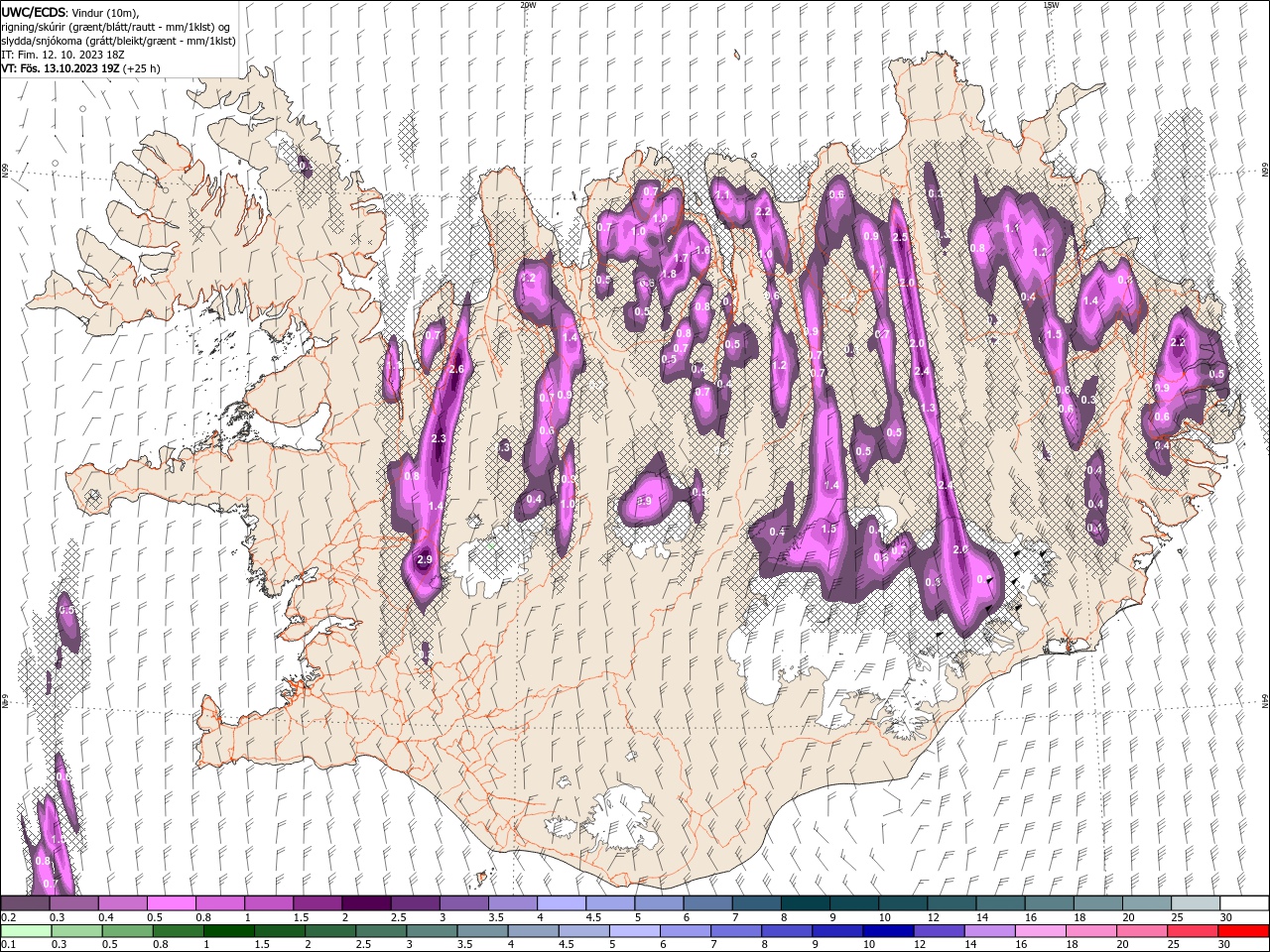Viewport: 1270px width, 952px height.
Task: Click the '20W' longitude label at the top edge
Action: tap(528, 5)
